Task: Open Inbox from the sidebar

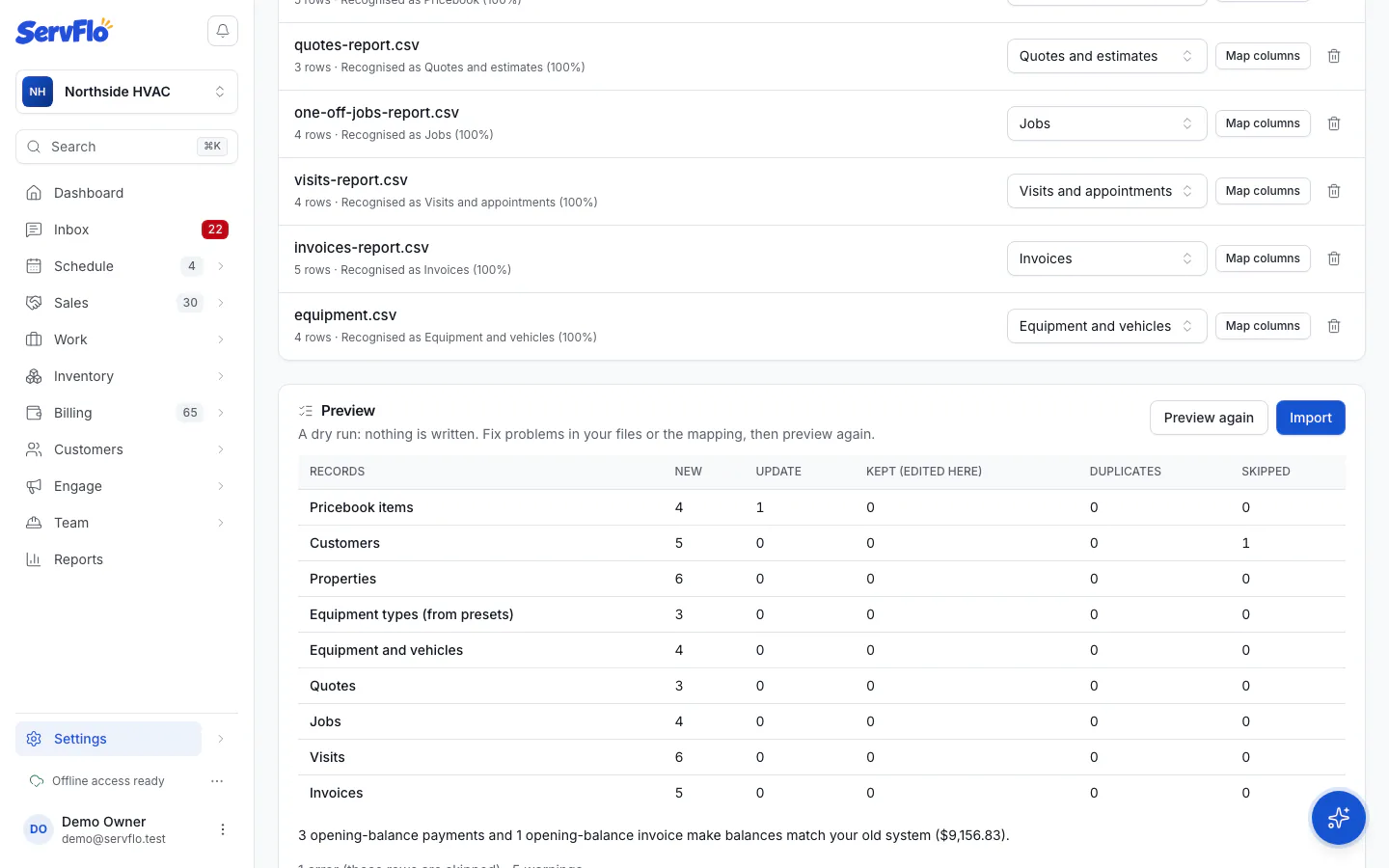Action: click(x=126, y=230)
